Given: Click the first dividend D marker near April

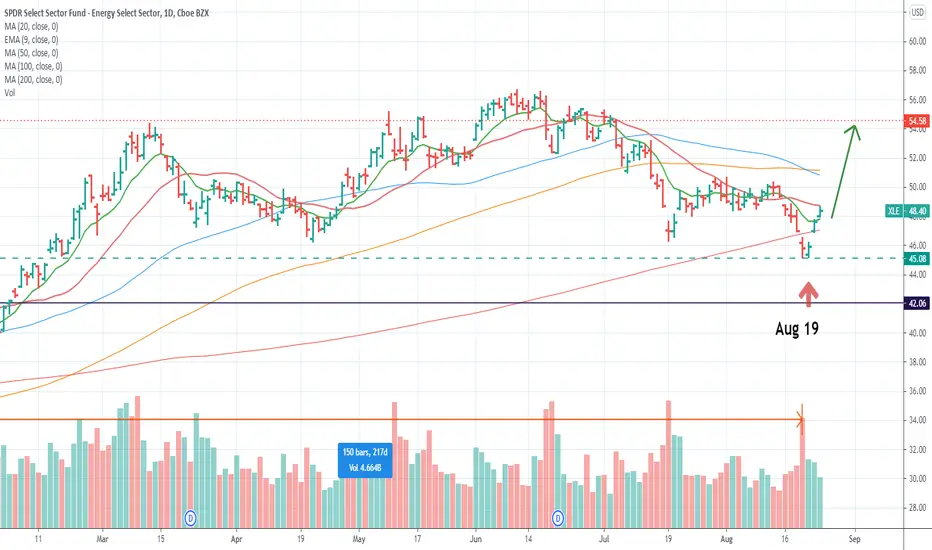Looking at the screenshot, I should tap(190, 518).
